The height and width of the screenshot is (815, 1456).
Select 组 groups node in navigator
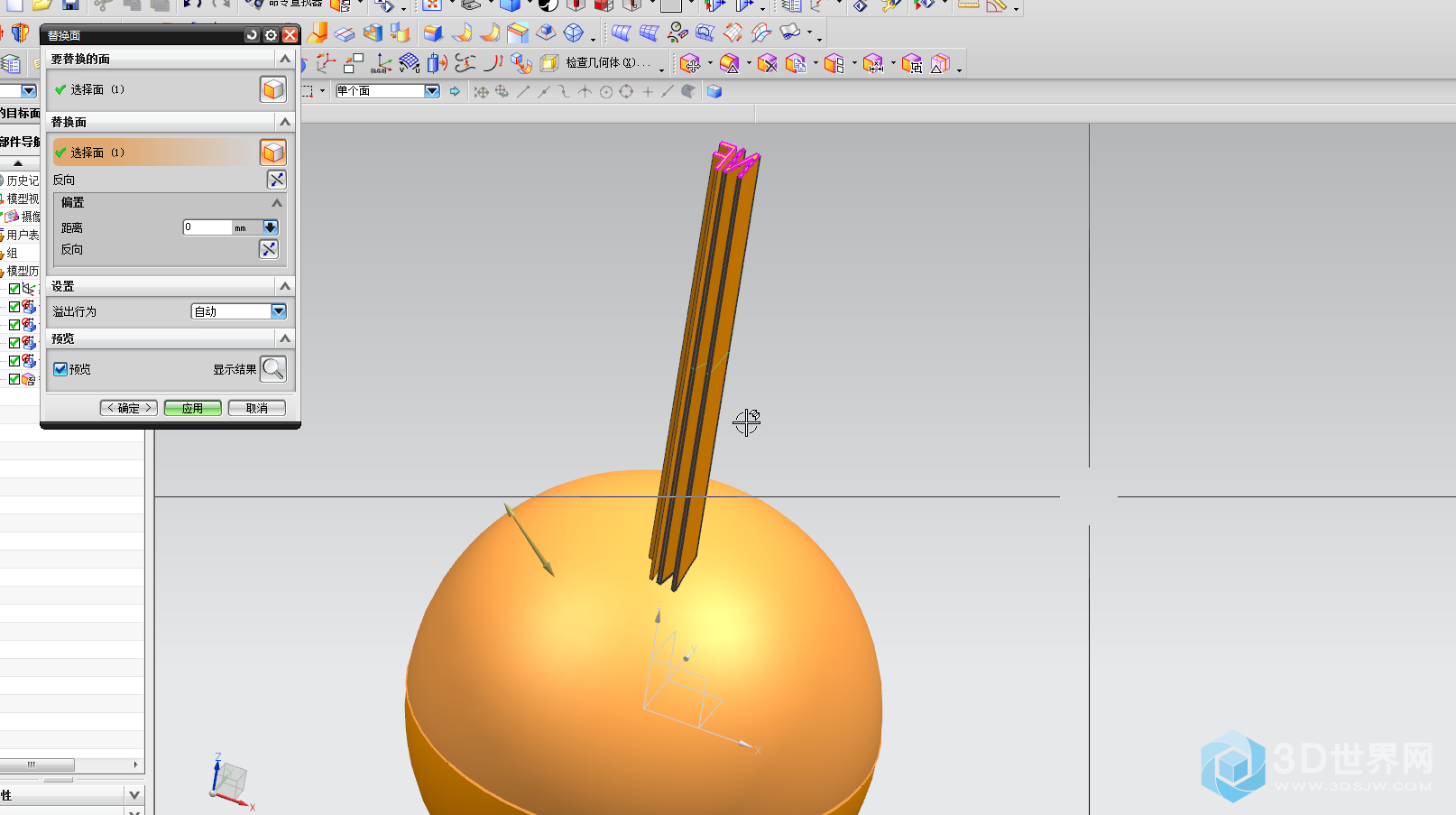pos(12,253)
